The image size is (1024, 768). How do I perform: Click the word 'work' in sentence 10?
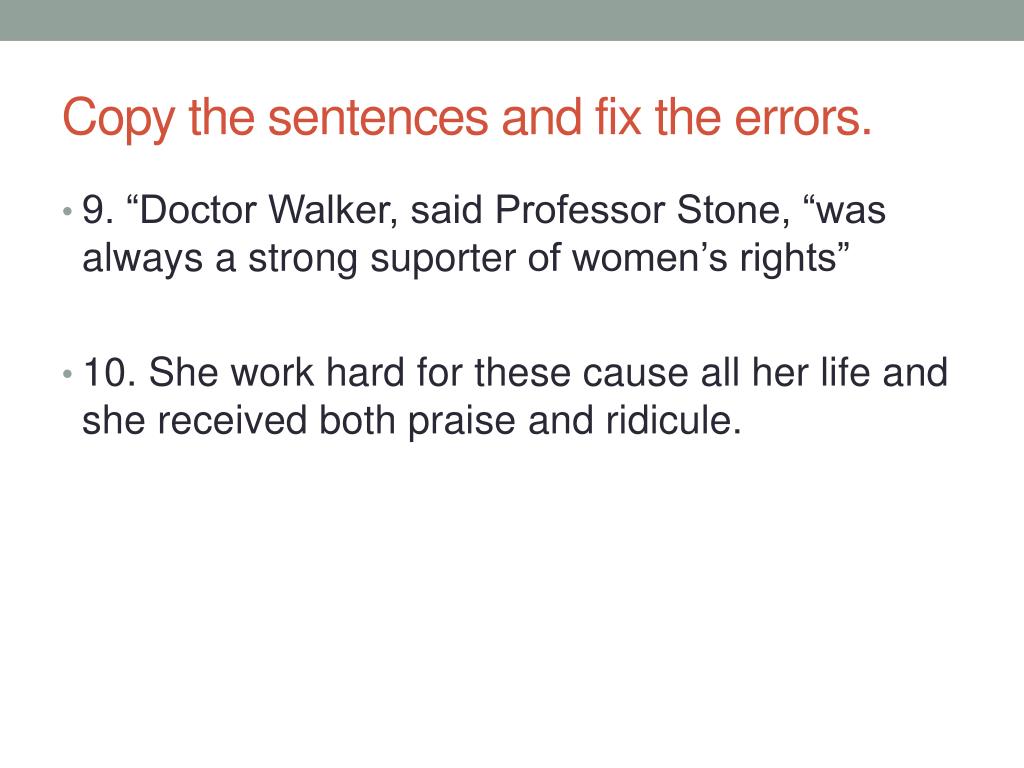tap(272, 373)
